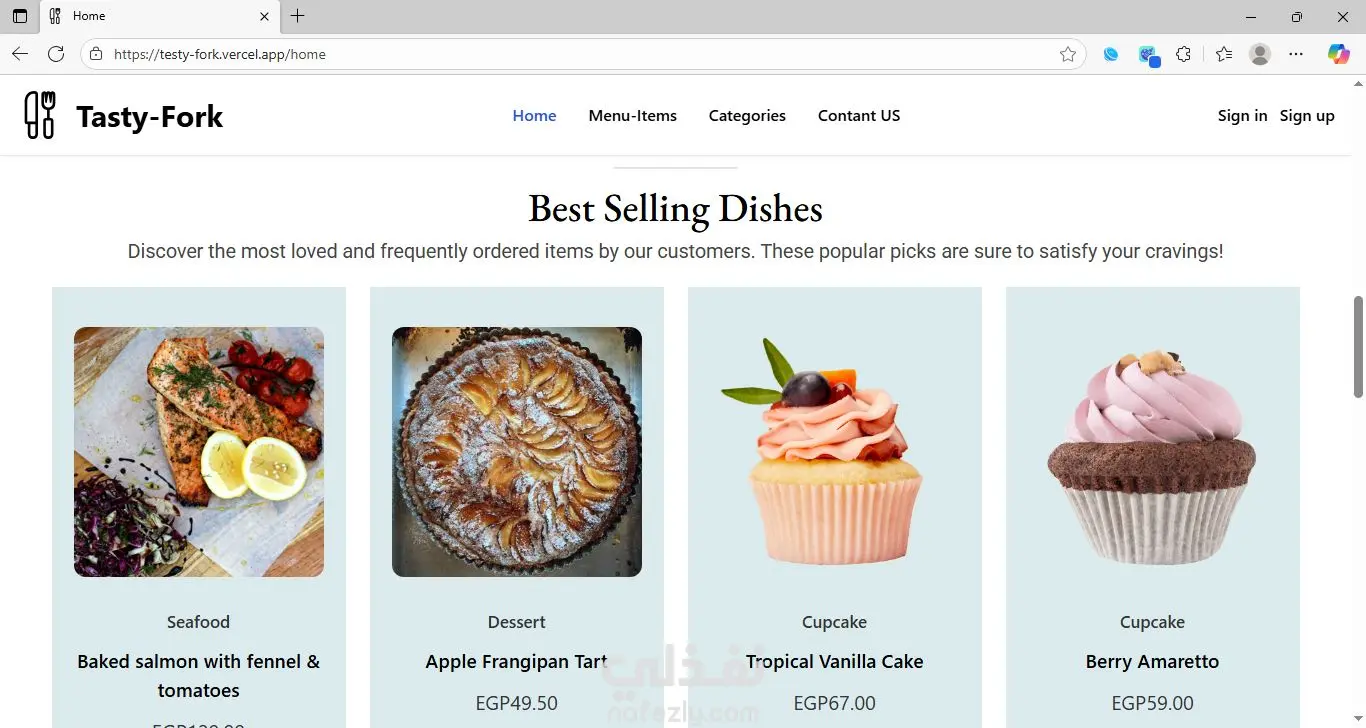Open the Copilot icon in the browser toolbar
The width and height of the screenshot is (1366, 728).
(x=1338, y=54)
